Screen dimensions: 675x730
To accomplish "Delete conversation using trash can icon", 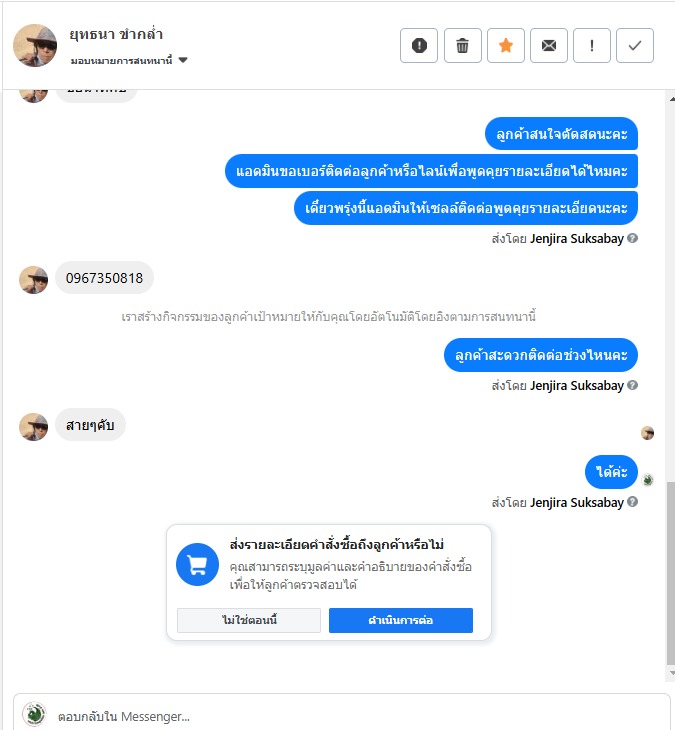I will pyautogui.click(x=462, y=46).
